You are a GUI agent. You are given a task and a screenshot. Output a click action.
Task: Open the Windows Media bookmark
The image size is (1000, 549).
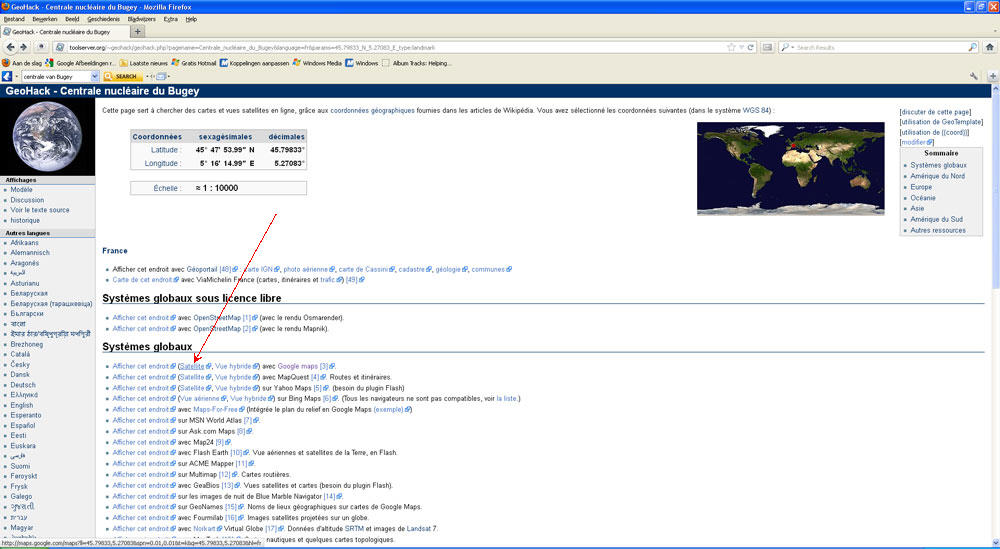[317, 63]
